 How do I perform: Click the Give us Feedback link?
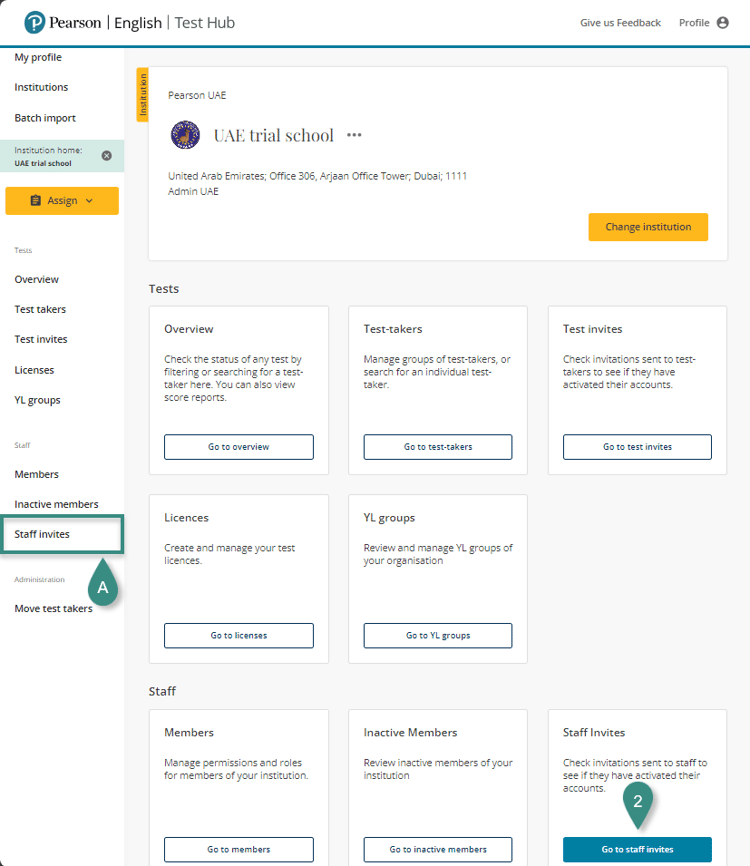pyautogui.click(x=620, y=23)
